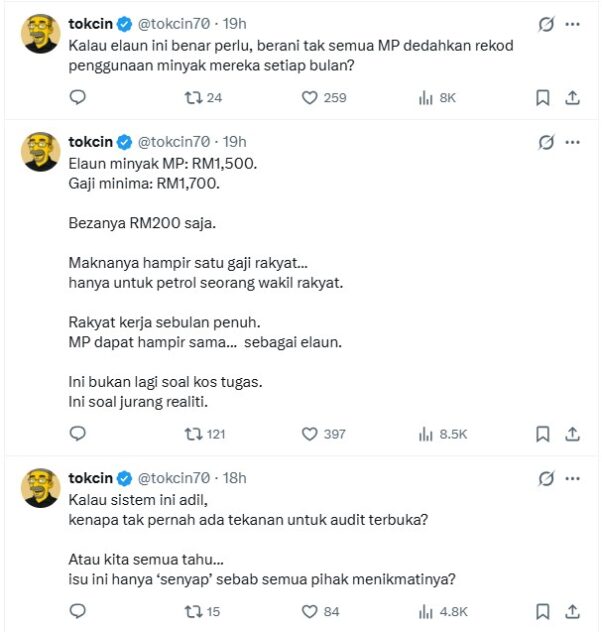Image resolution: width=602 pixels, height=632 pixels.
Task: Open tokcin profile name on third tweet
Action: (x=91, y=478)
